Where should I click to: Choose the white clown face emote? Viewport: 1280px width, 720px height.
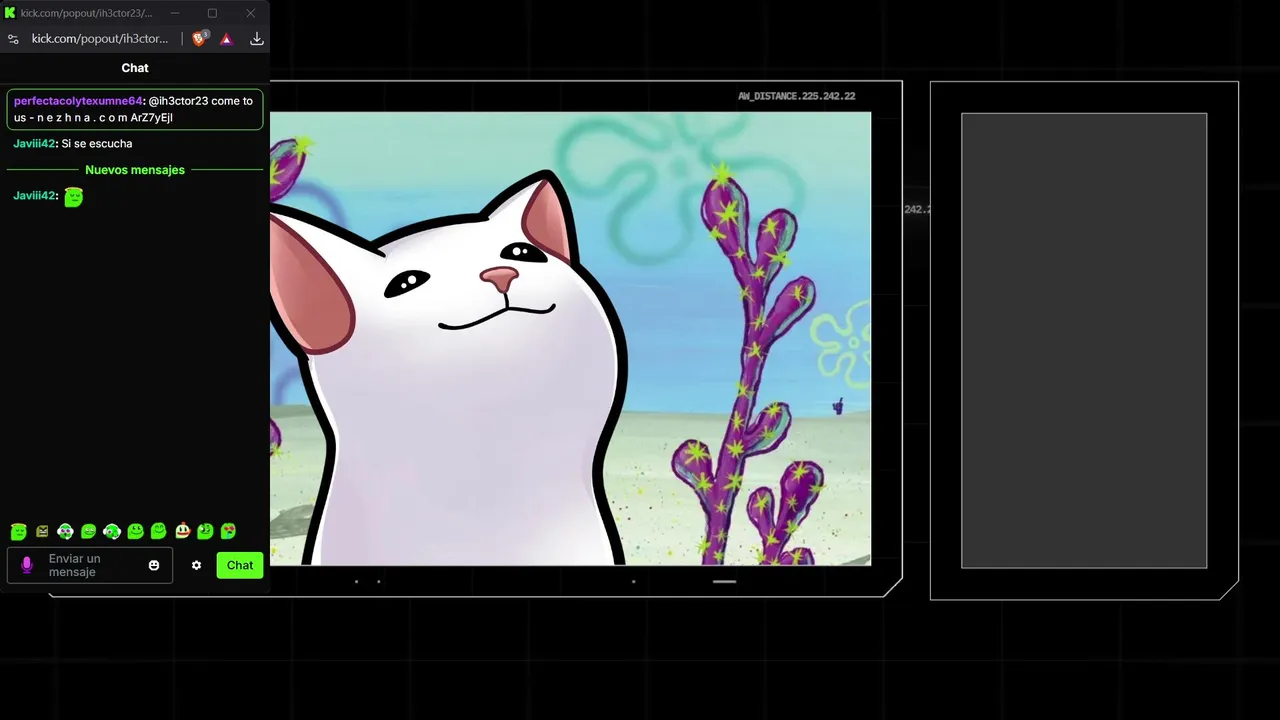click(182, 531)
